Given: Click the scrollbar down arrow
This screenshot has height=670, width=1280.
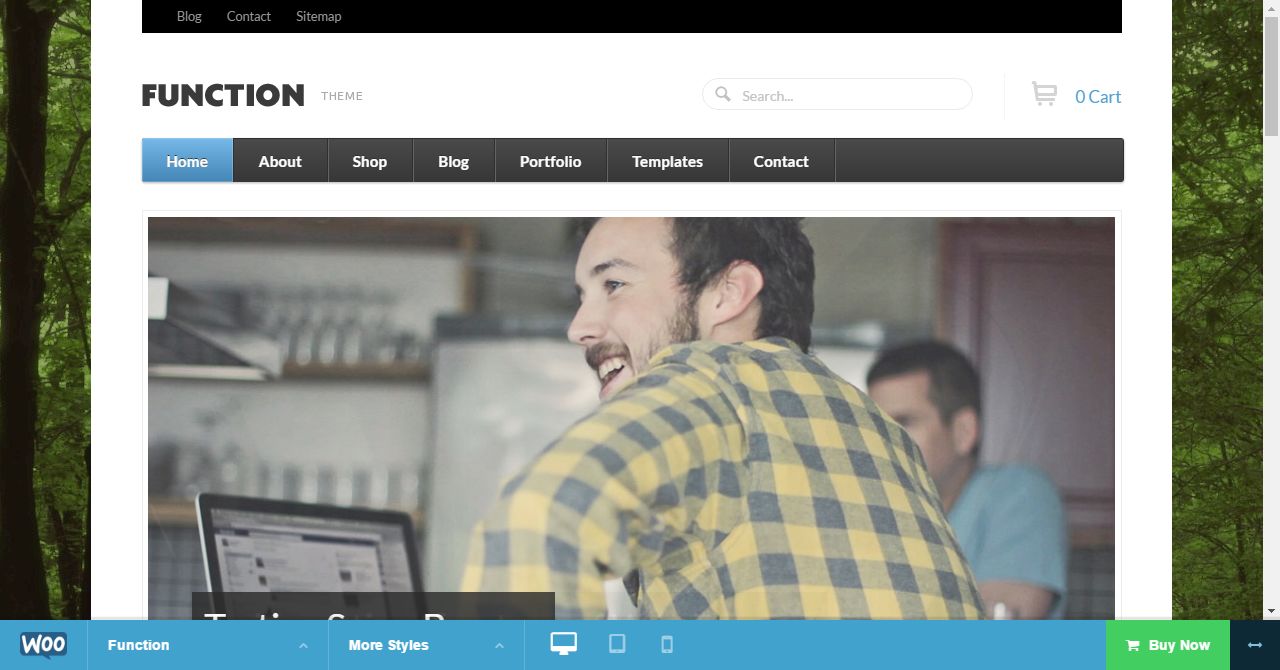Looking at the screenshot, I should tap(1271, 610).
